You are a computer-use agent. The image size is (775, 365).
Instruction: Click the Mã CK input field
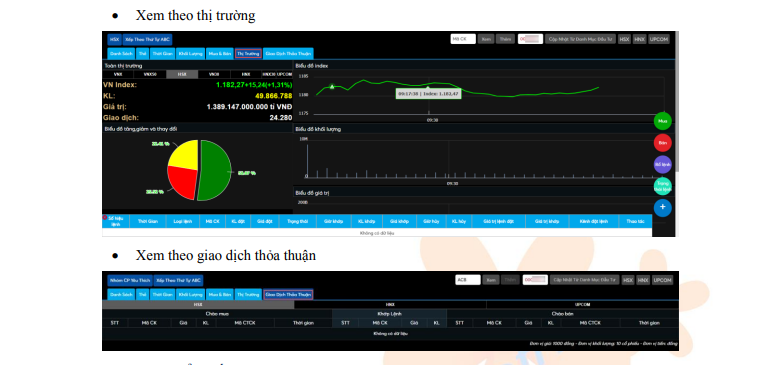(x=463, y=39)
